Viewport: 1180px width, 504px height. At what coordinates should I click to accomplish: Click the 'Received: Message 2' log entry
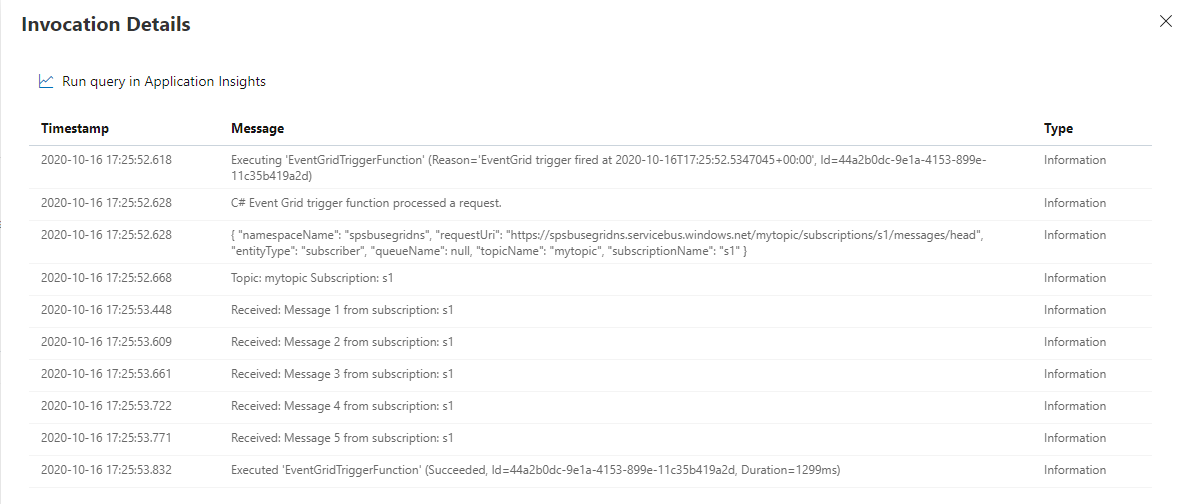pyautogui.click(x=342, y=342)
